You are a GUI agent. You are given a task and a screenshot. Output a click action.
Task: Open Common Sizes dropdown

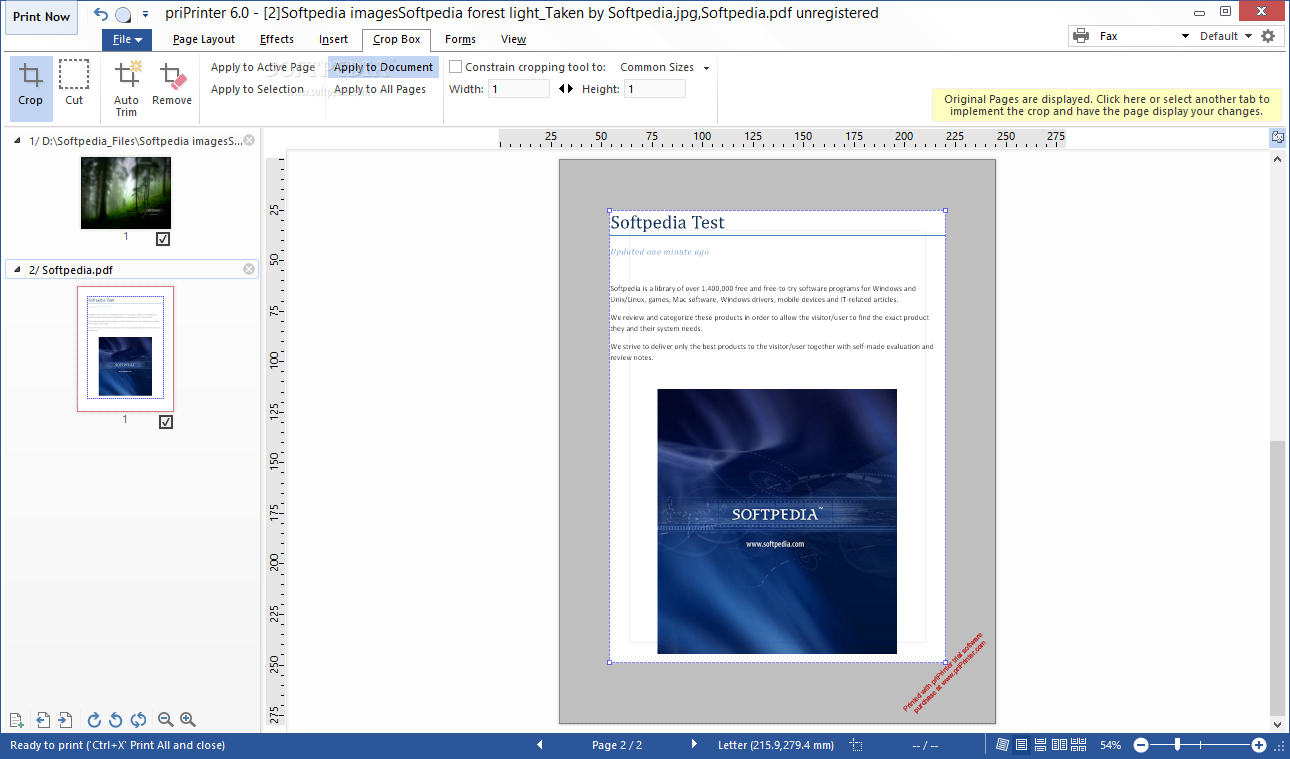click(665, 67)
